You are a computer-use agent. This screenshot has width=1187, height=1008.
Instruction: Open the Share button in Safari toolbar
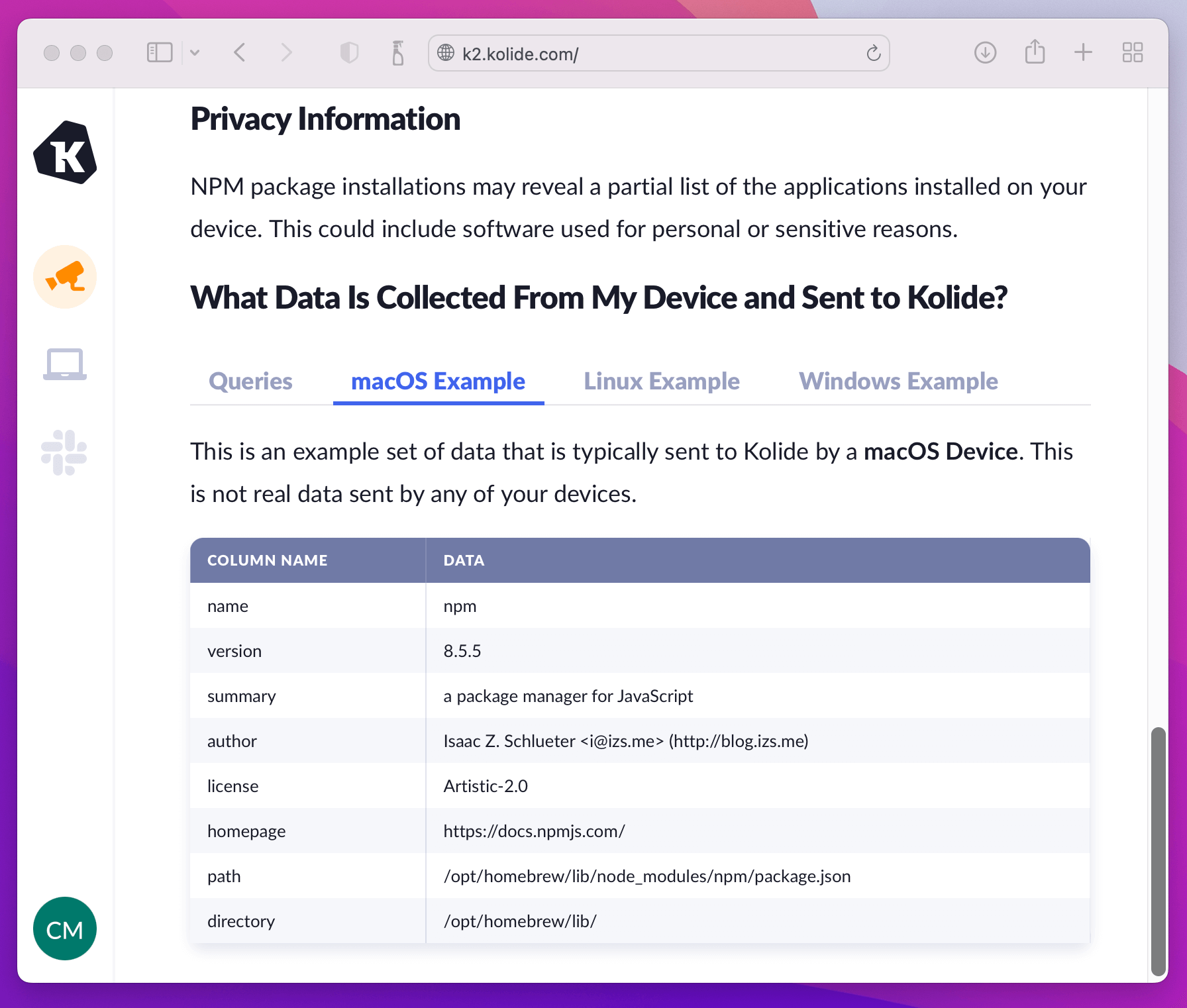click(x=1035, y=52)
